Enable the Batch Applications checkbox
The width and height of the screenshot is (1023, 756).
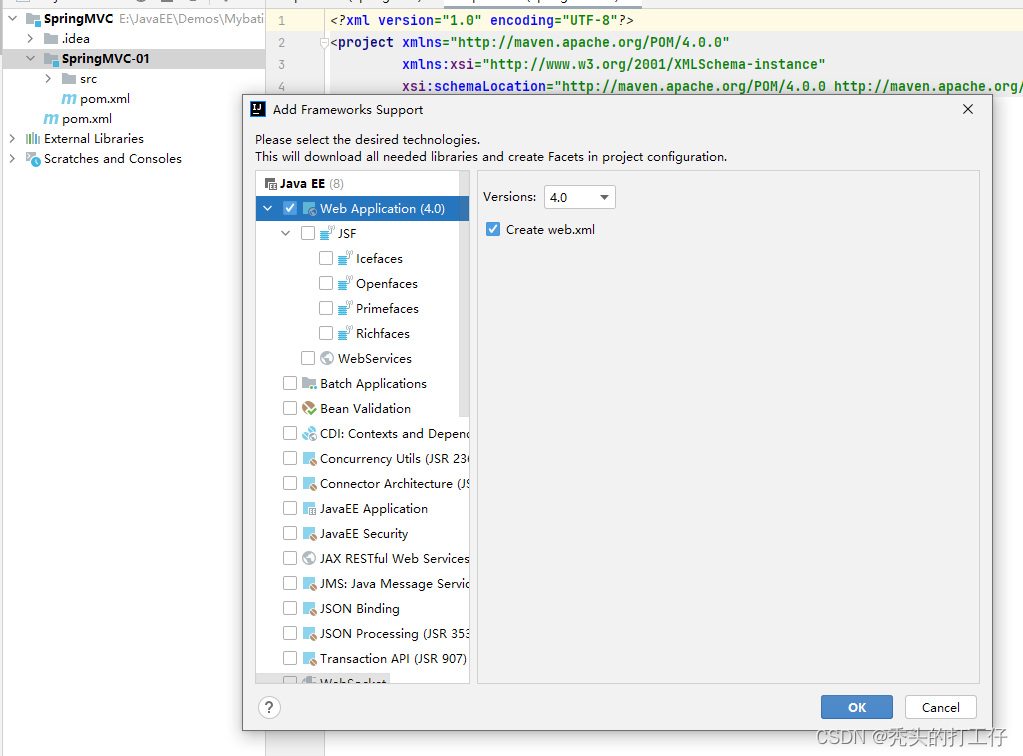coord(290,383)
